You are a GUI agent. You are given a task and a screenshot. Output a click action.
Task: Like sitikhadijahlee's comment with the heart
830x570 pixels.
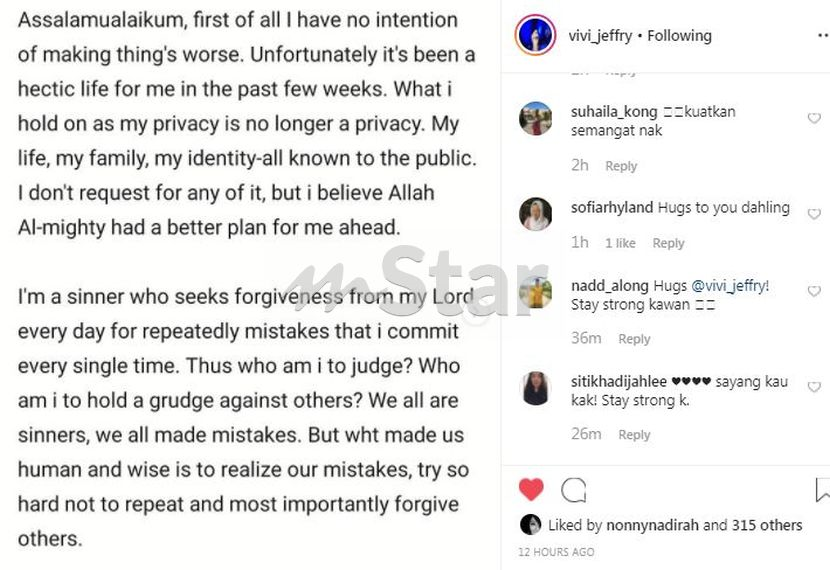click(814, 387)
